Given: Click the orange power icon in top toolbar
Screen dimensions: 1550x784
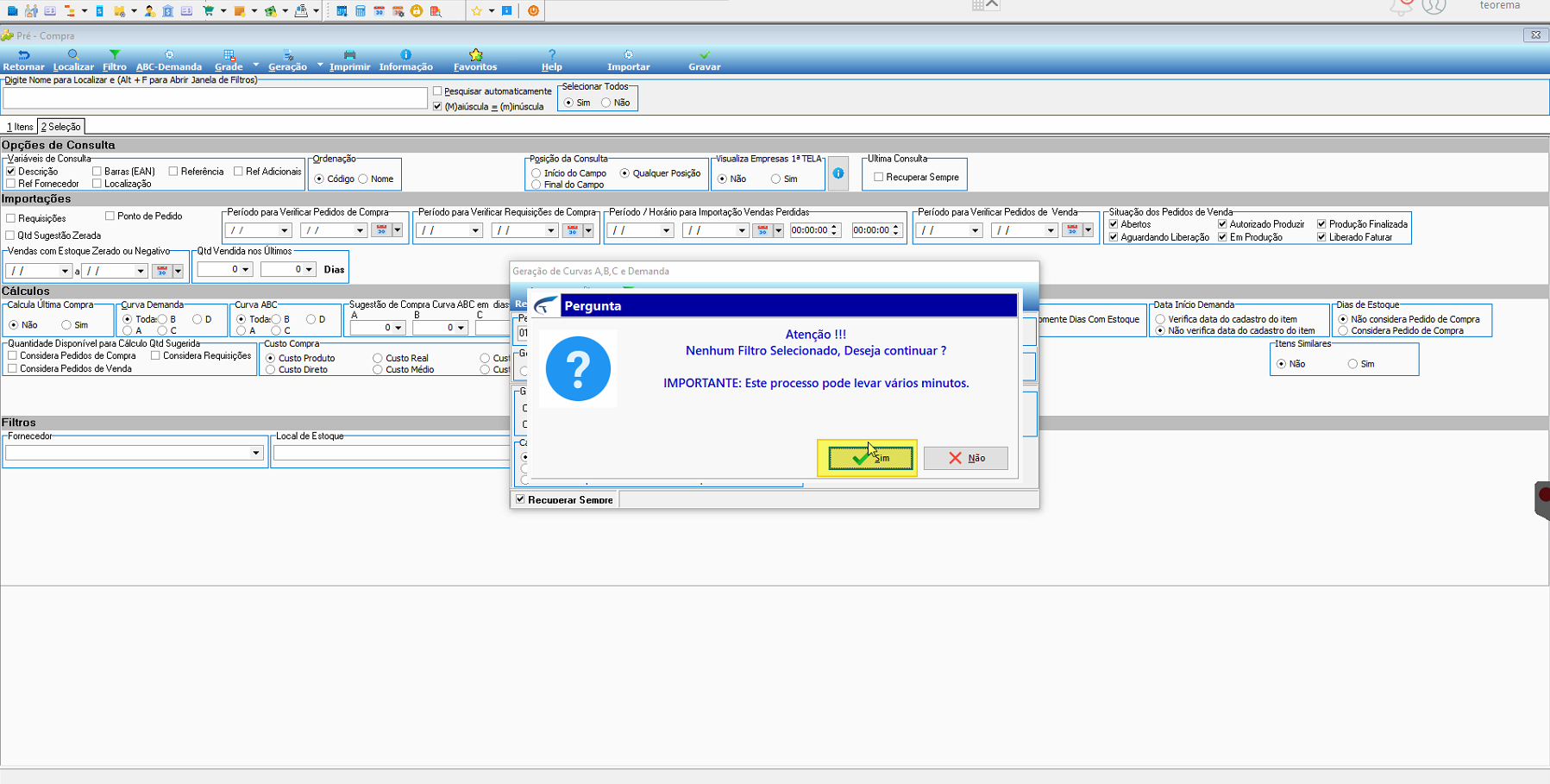Looking at the screenshot, I should (x=533, y=11).
